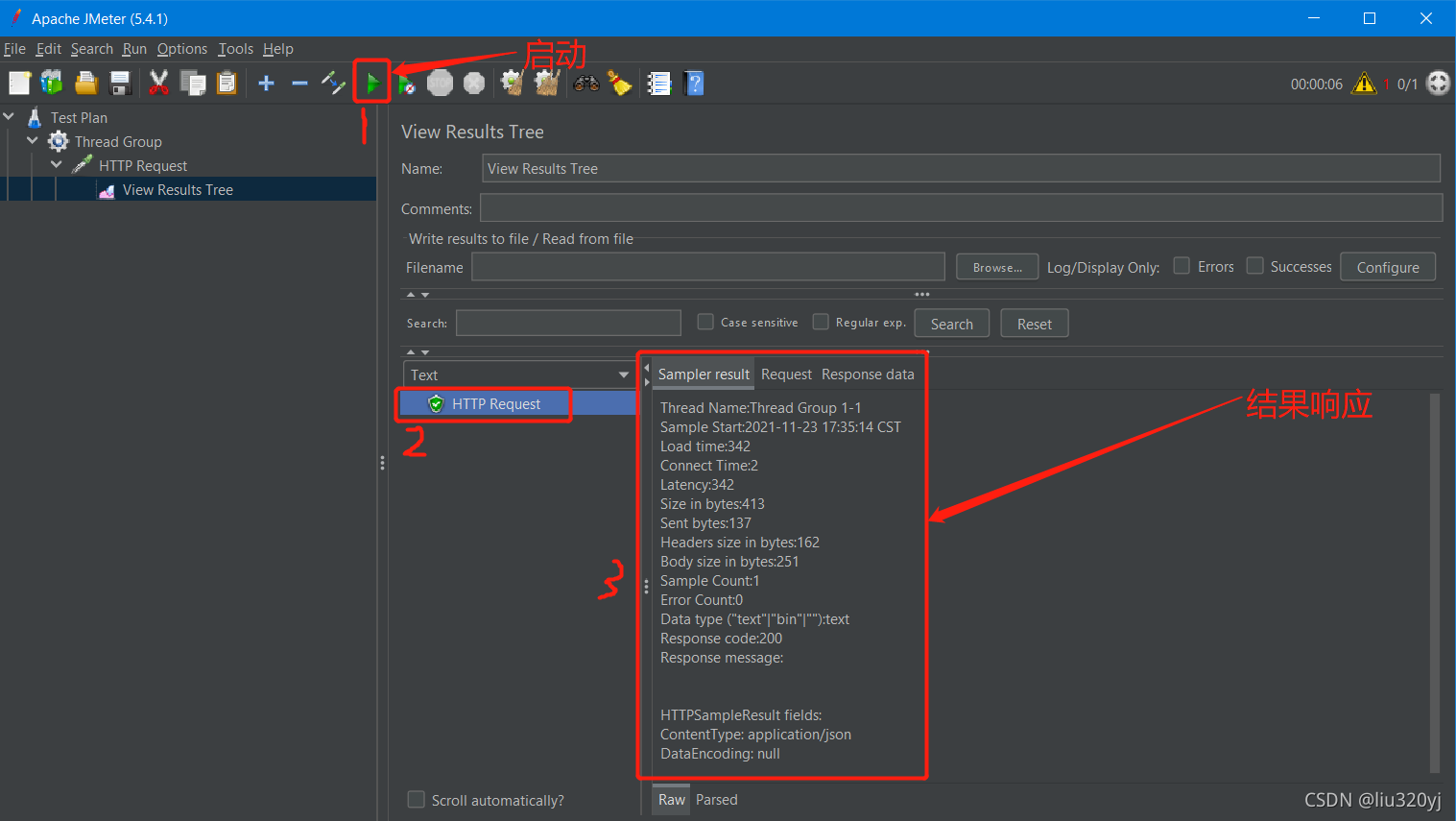This screenshot has height=821, width=1456.
Task: Click the Paste clipboard icon
Action: click(x=227, y=84)
